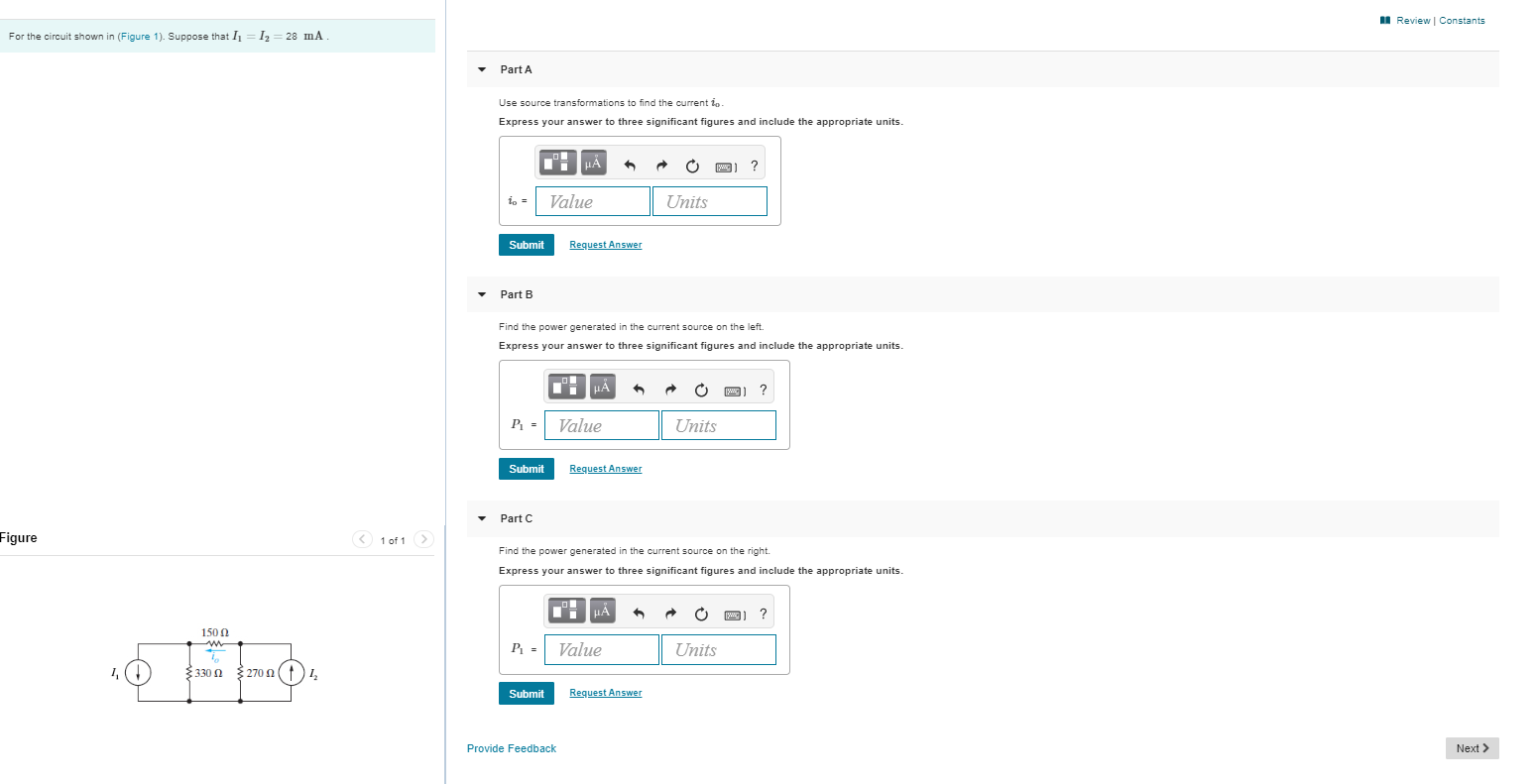Viewport: 1538px width, 784px height.
Task: Click the undo arrow in Part A
Action: (630, 166)
